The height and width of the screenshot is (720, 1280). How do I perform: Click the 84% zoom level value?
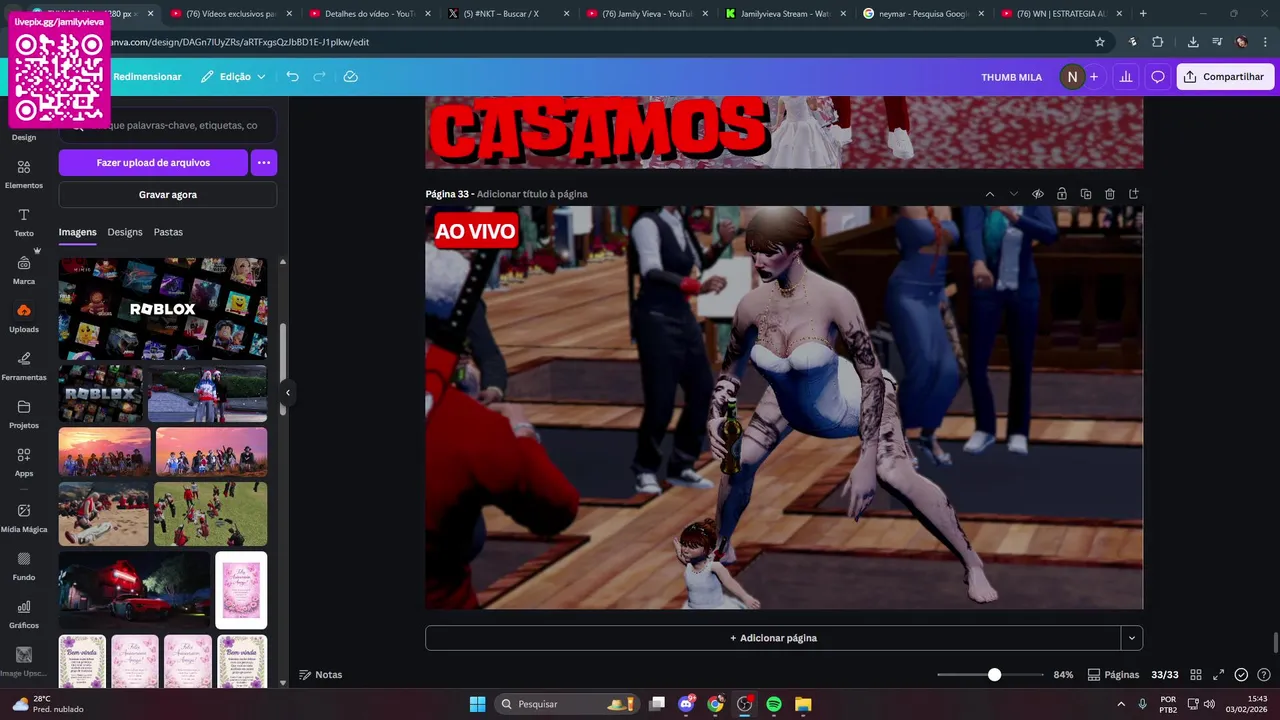tap(1063, 675)
